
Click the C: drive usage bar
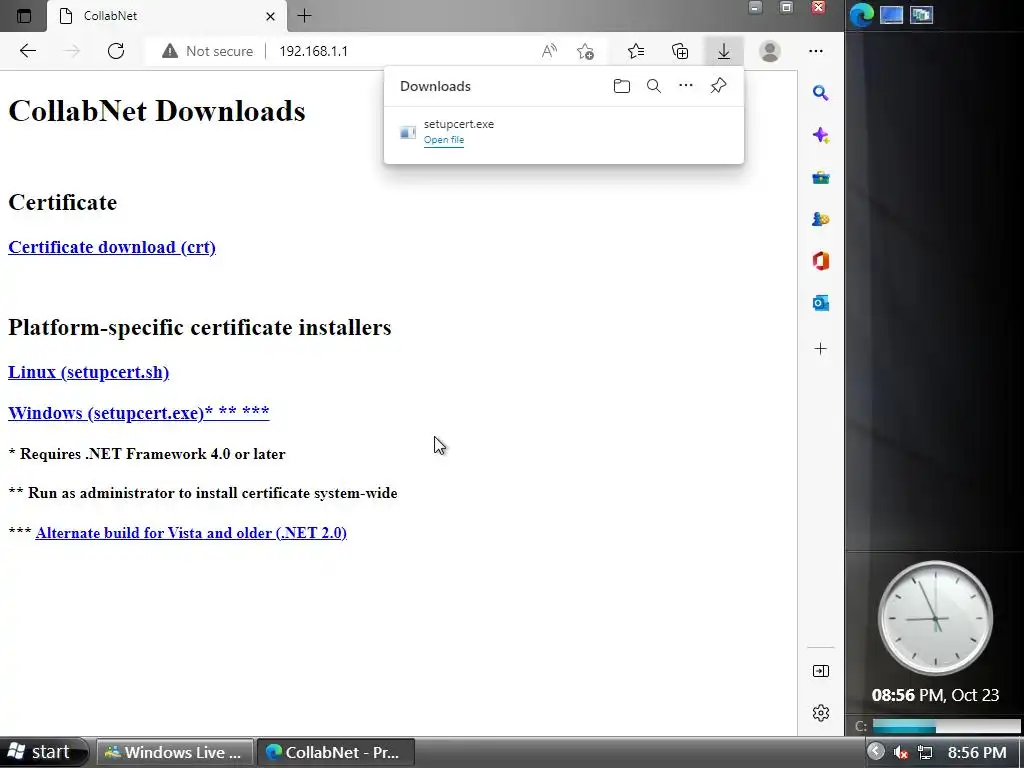pyautogui.click(x=946, y=726)
